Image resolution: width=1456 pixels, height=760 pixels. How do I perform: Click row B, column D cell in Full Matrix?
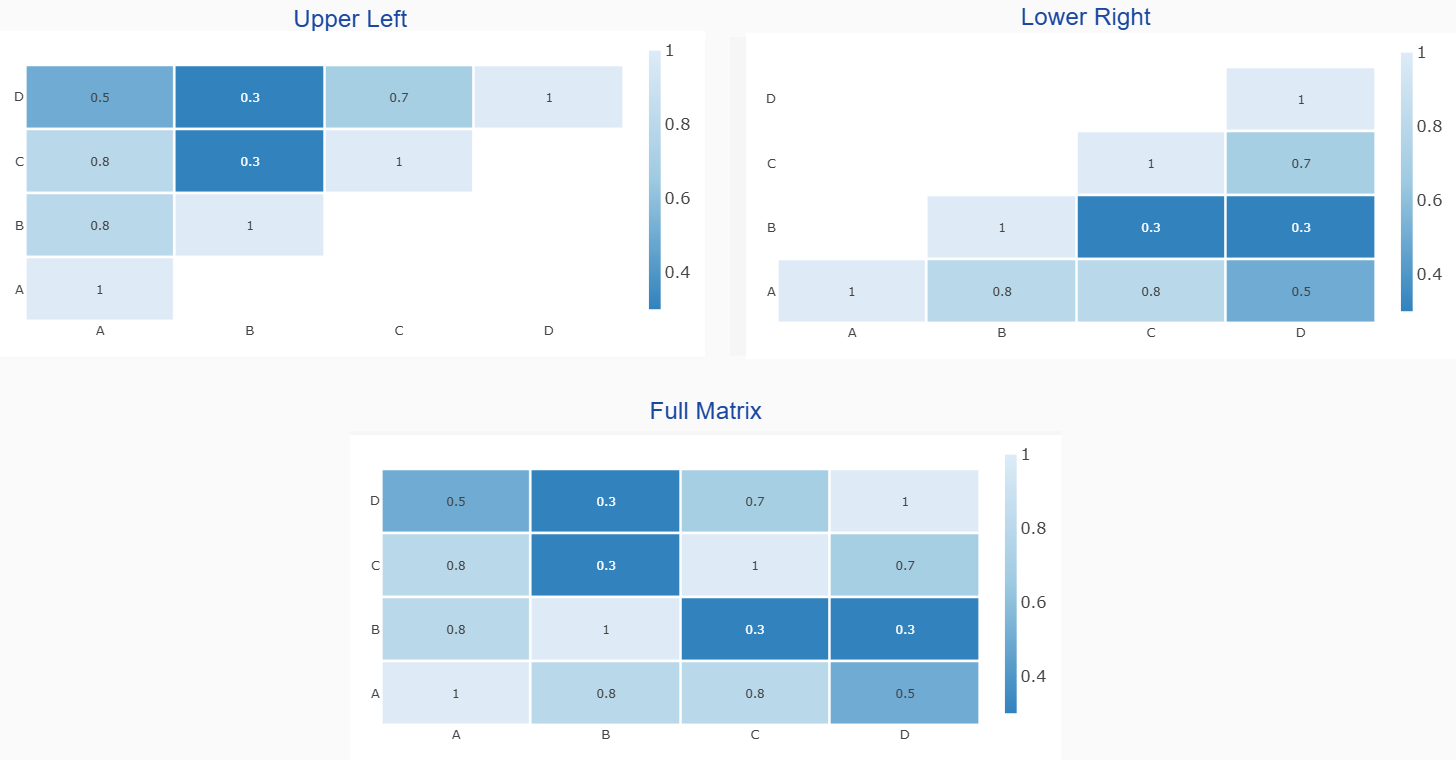click(x=904, y=629)
